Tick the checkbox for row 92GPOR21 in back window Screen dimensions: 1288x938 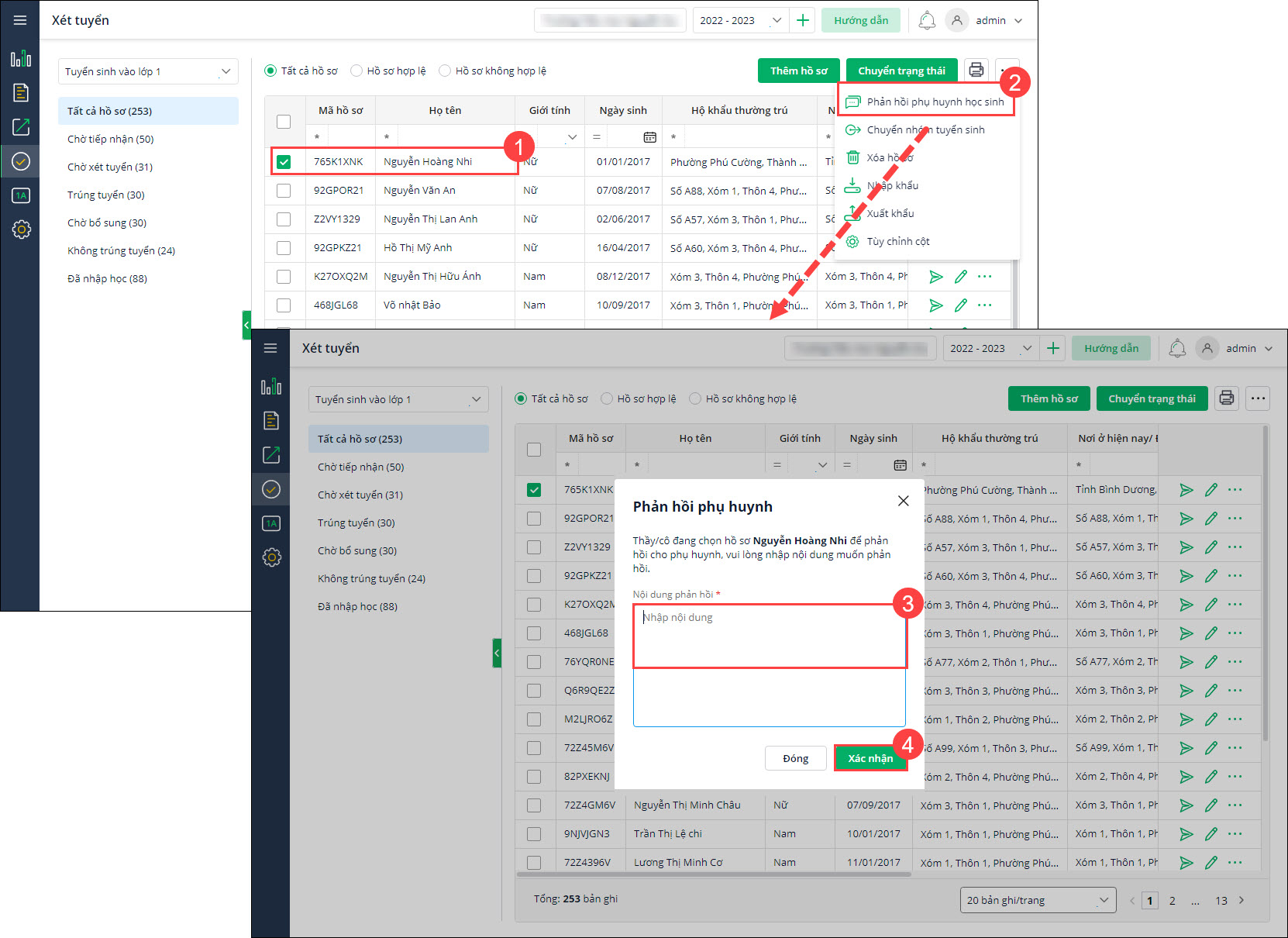[x=284, y=191]
